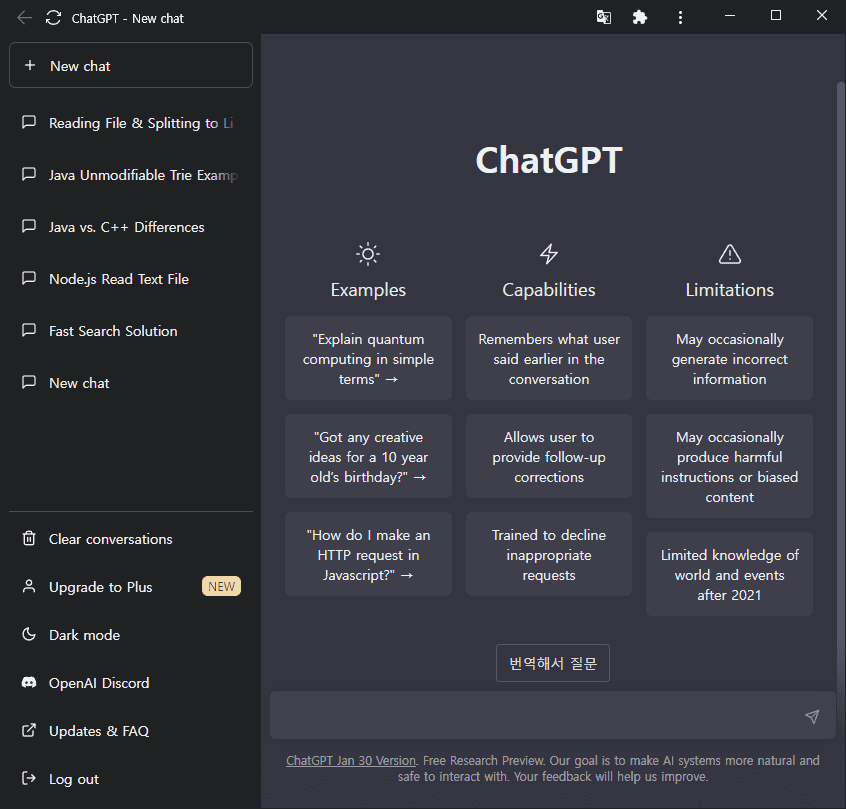846x809 pixels.
Task: Select Upgrade to Plus
Action: pyautogui.click(x=131, y=587)
